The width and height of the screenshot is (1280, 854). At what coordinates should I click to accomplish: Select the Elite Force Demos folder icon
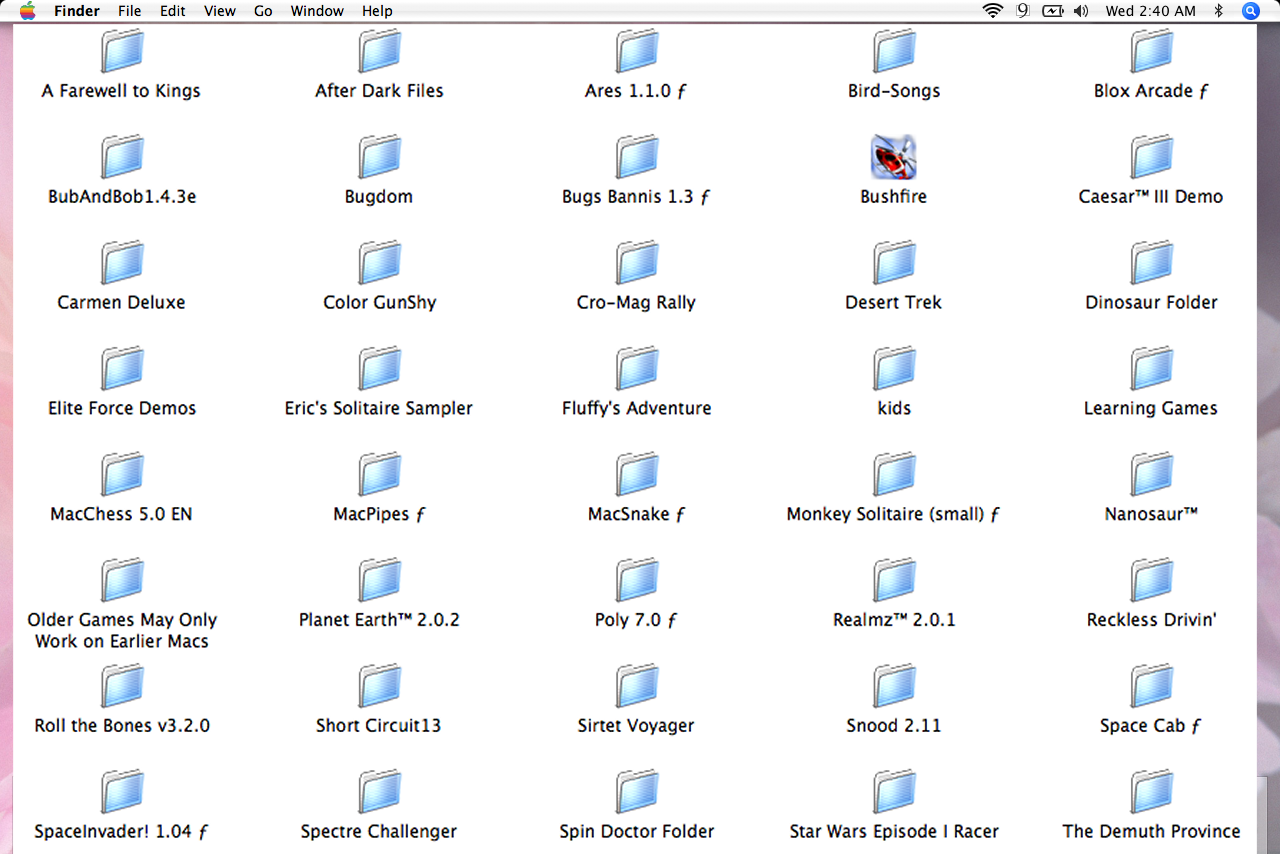point(122,368)
